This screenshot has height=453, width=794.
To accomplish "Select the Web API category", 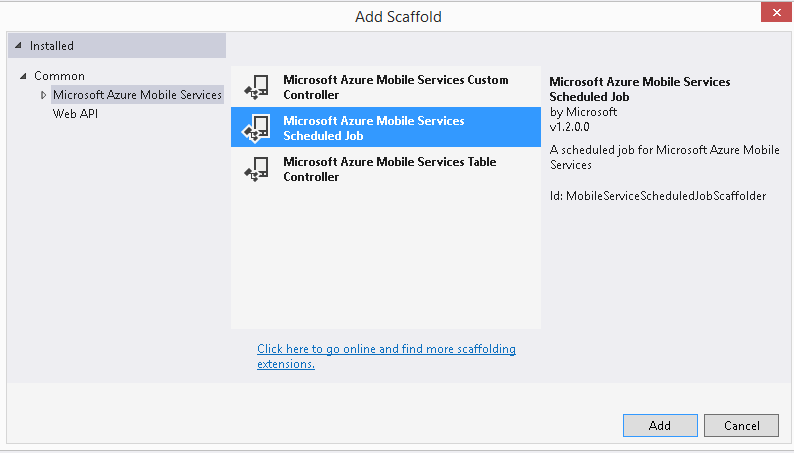I will click(x=75, y=114).
